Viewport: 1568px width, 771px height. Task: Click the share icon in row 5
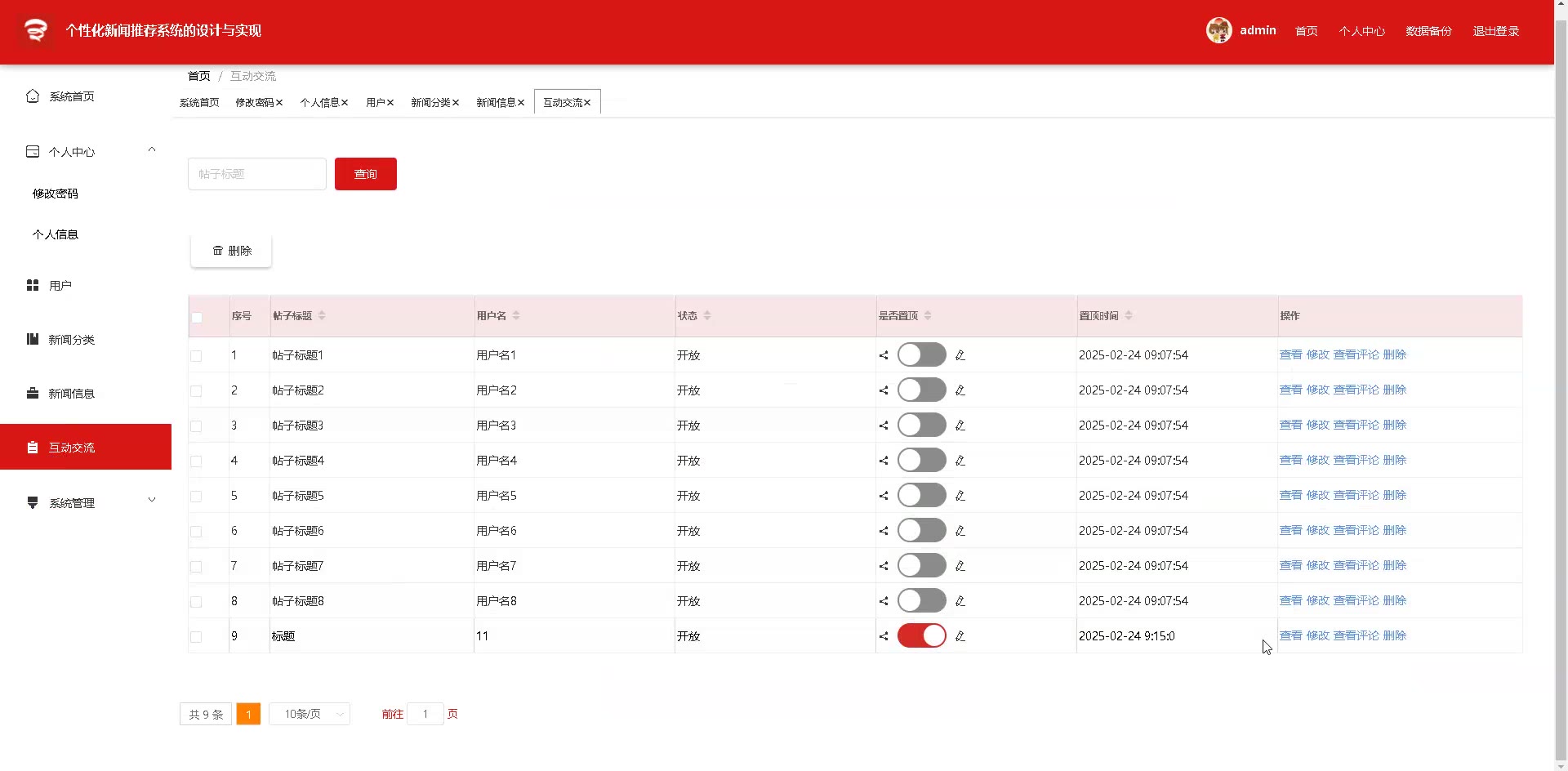click(x=883, y=496)
